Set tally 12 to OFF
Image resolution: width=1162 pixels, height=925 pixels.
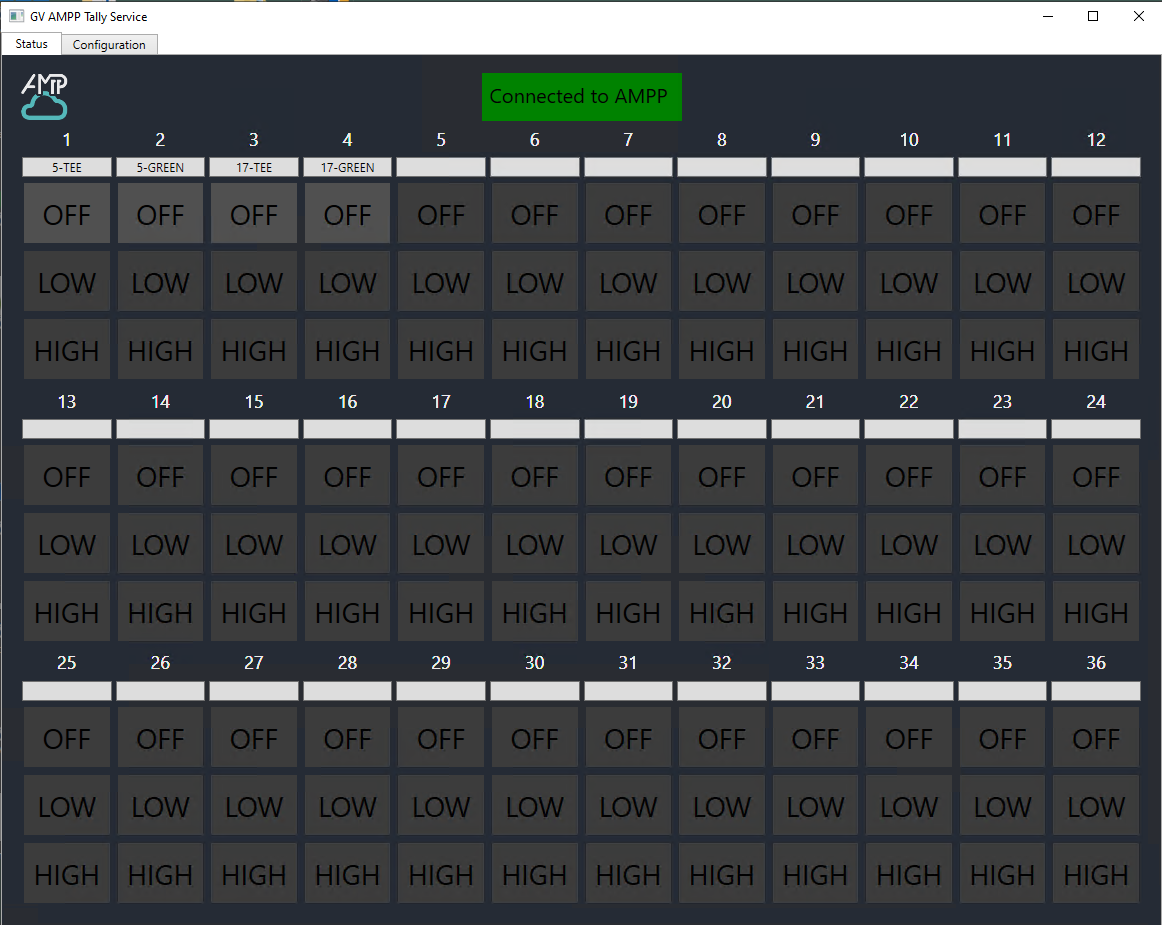[x=1096, y=213]
